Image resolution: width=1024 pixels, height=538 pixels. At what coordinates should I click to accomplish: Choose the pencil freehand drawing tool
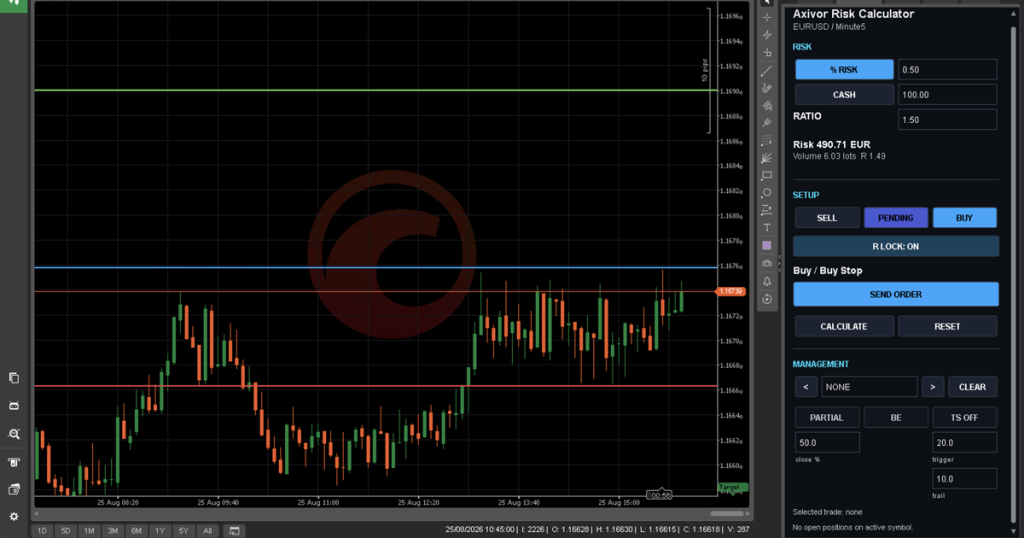(767, 88)
